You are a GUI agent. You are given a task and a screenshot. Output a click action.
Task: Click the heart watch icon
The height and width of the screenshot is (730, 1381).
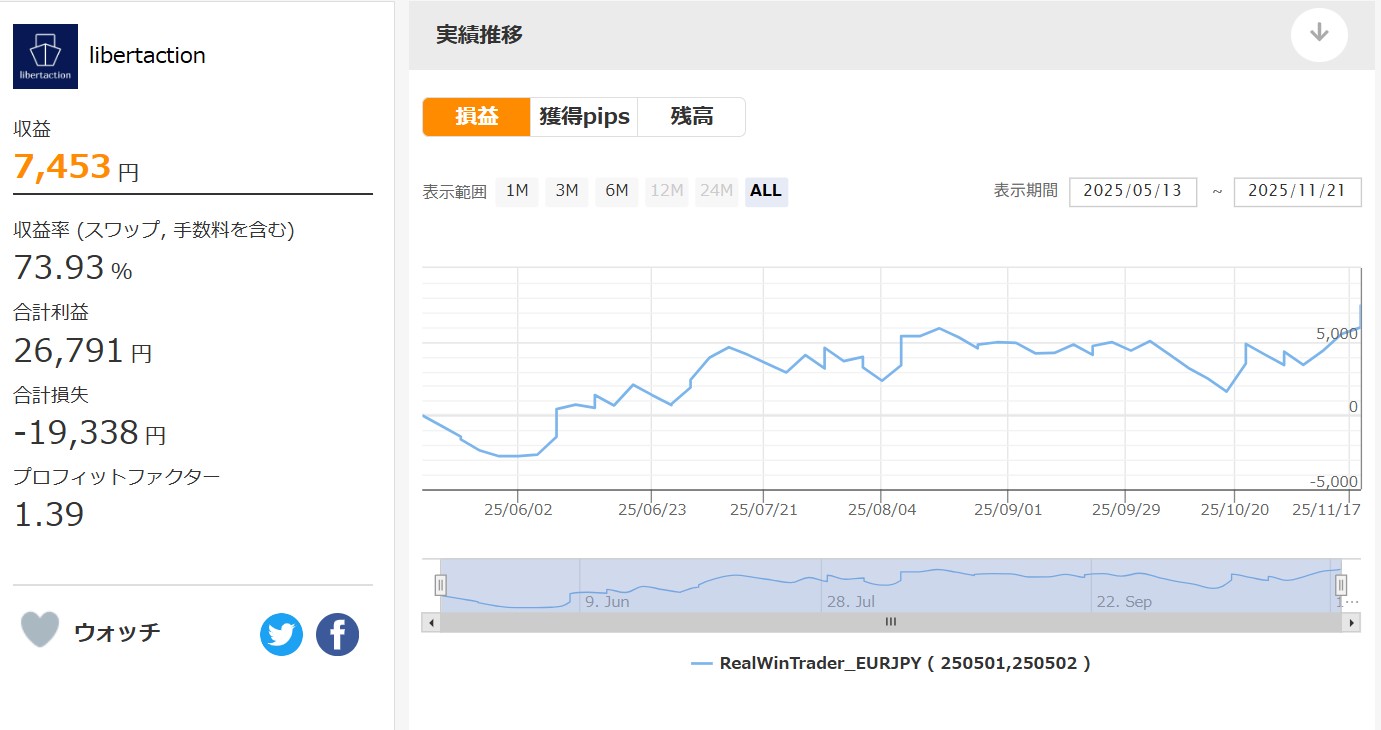pos(40,630)
